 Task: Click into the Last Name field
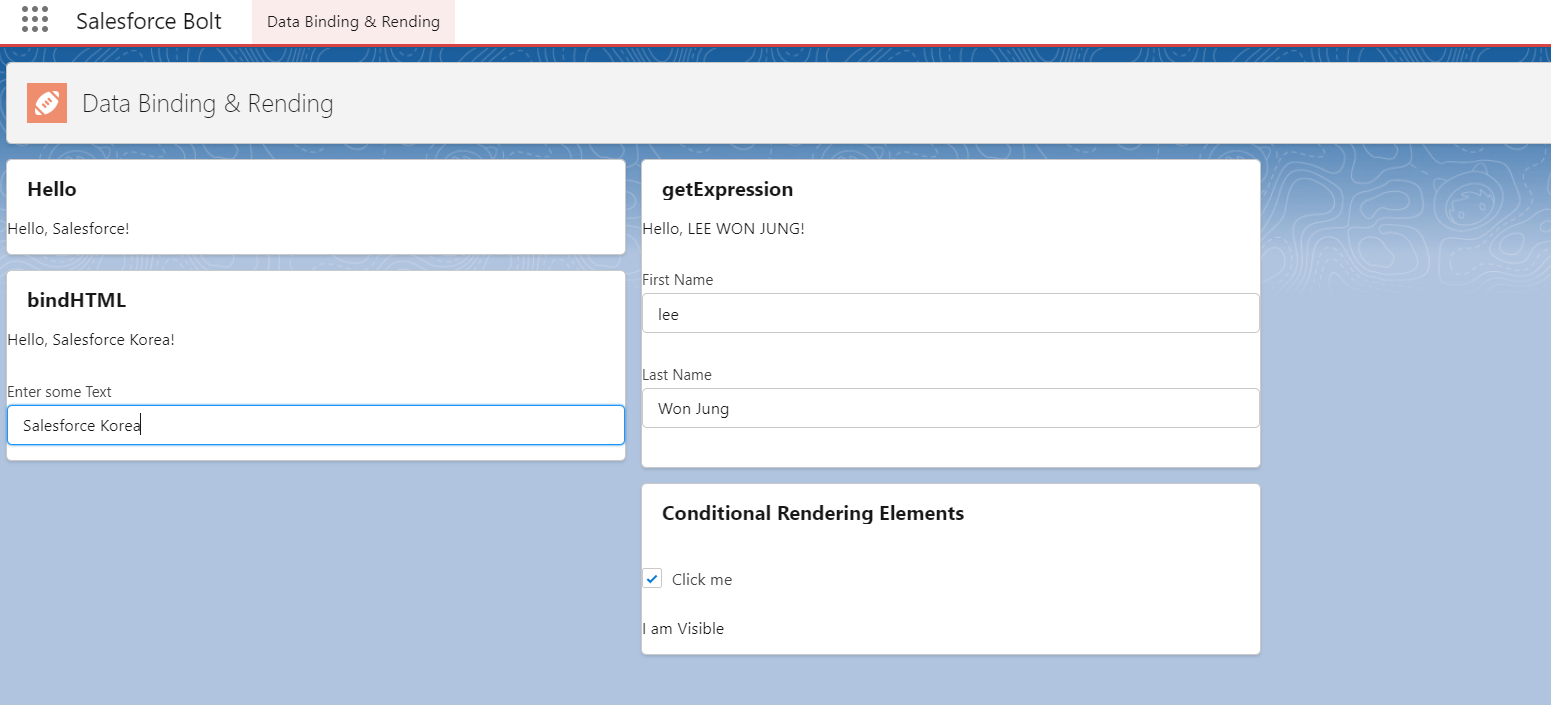tap(951, 408)
